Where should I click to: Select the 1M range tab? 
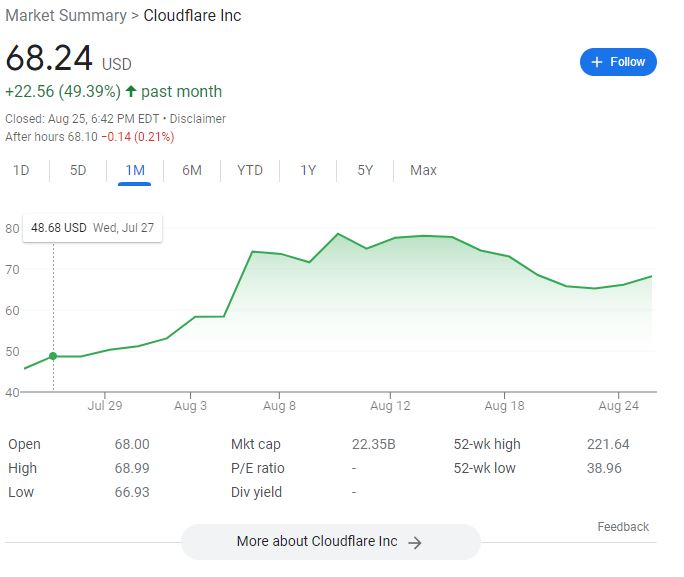[x=135, y=170]
